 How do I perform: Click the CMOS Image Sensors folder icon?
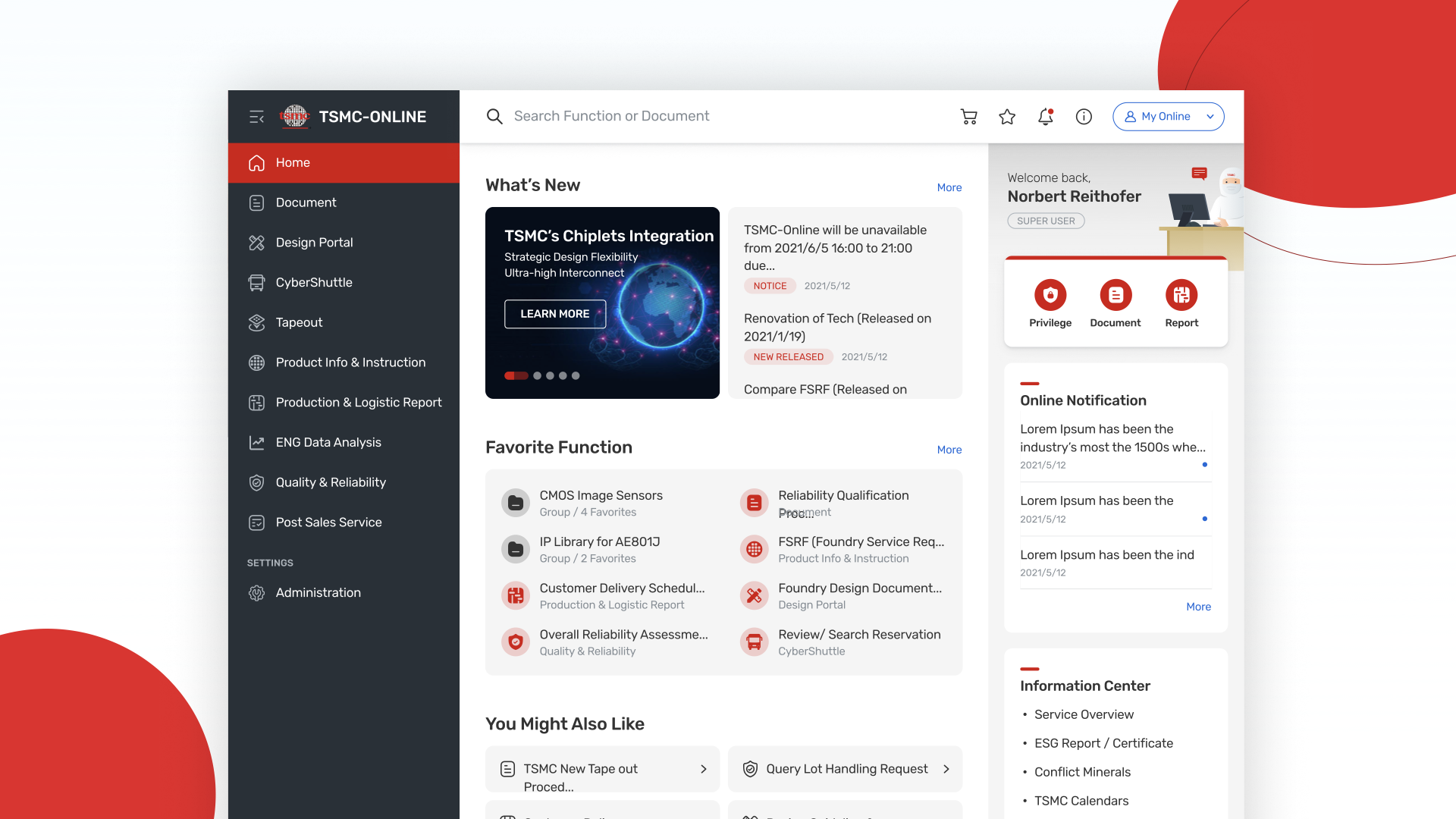(x=516, y=503)
